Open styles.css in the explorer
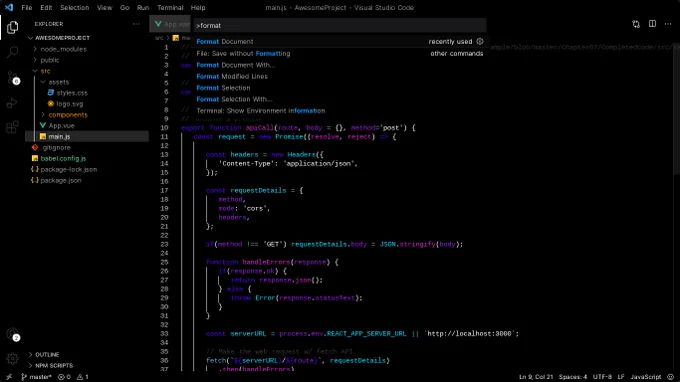 pyautogui.click(x=72, y=93)
